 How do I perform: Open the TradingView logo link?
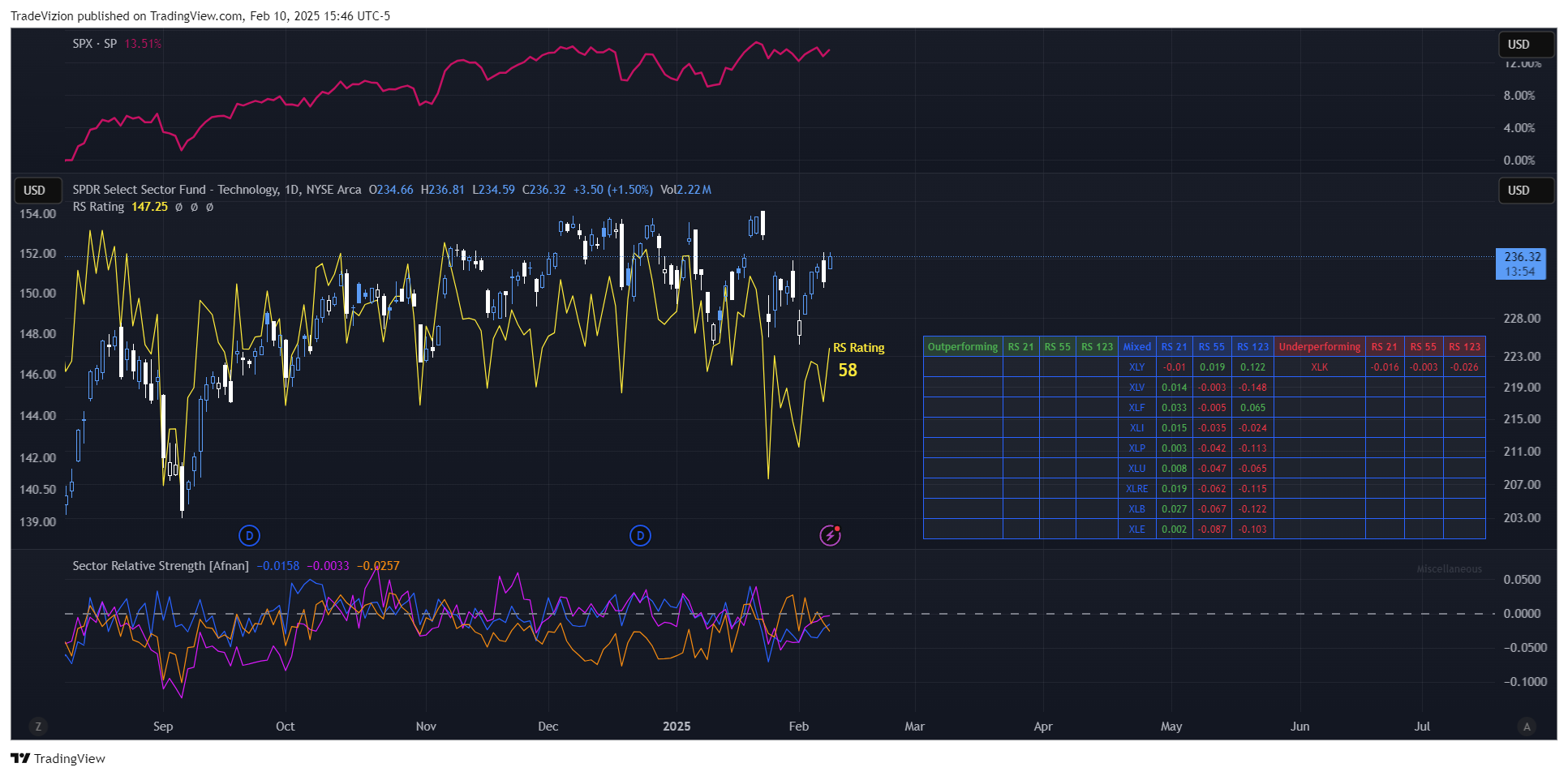tap(58, 758)
